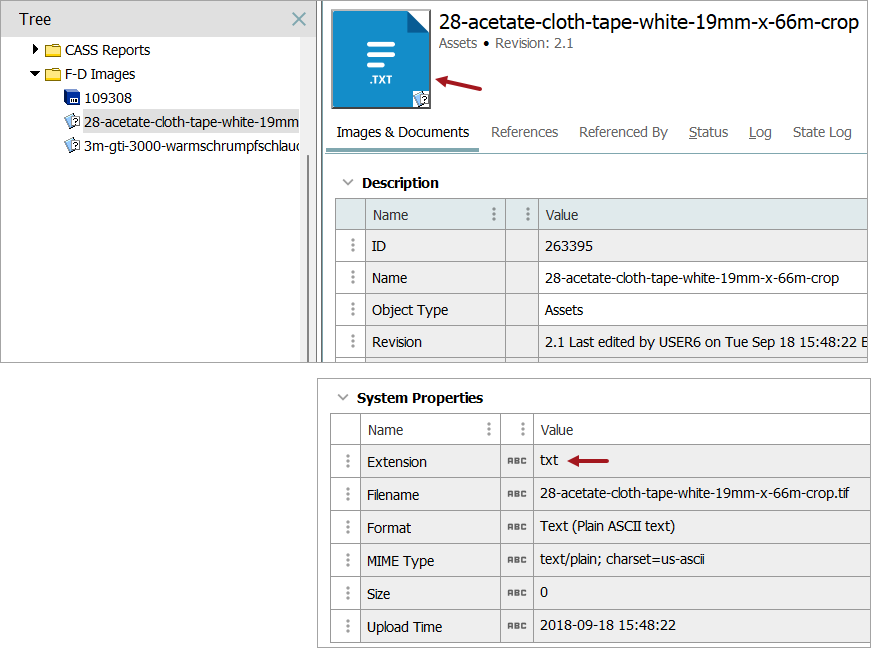Click the large .TXT asset thumbnail

tap(381, 59)
